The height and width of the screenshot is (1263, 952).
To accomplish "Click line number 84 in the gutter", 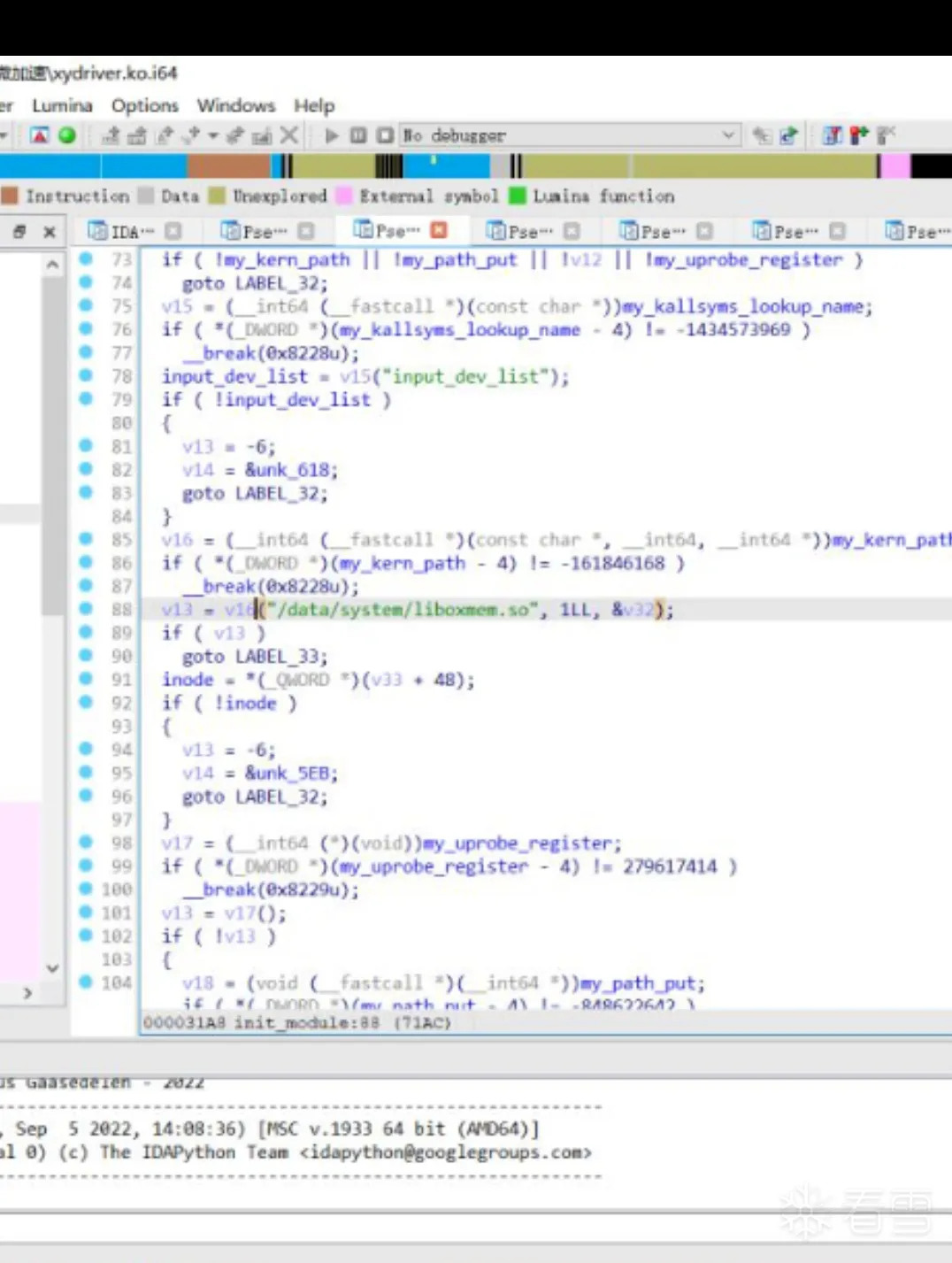I will (121, 516).
